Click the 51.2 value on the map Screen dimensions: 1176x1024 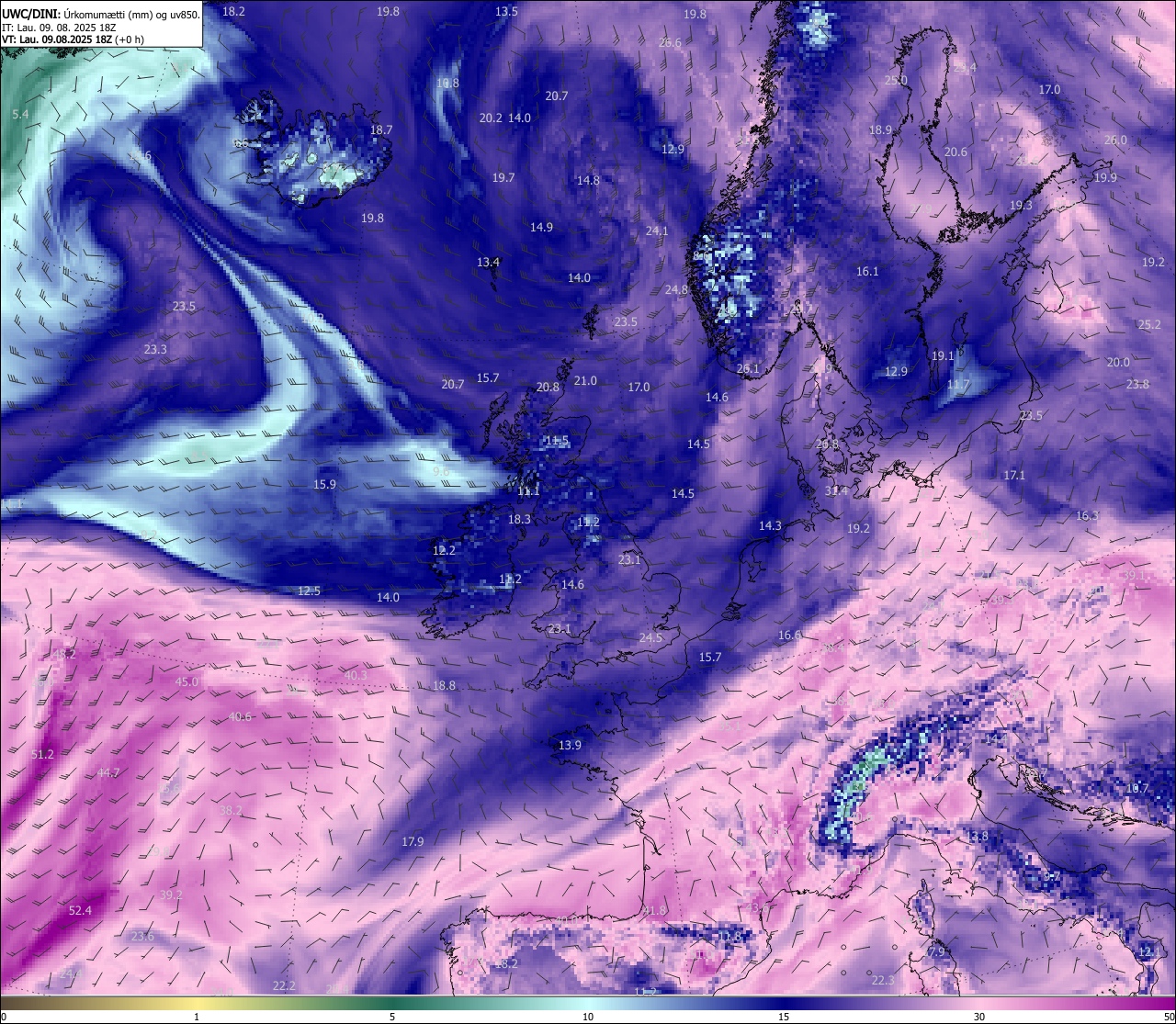(43, 754)
